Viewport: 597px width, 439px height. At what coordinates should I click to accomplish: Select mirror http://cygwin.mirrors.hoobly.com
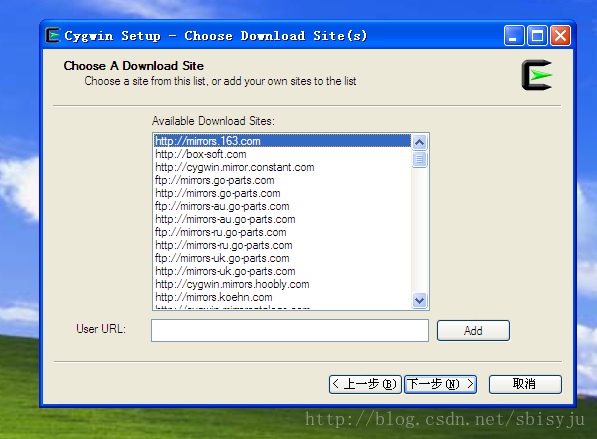coord(283,284)
